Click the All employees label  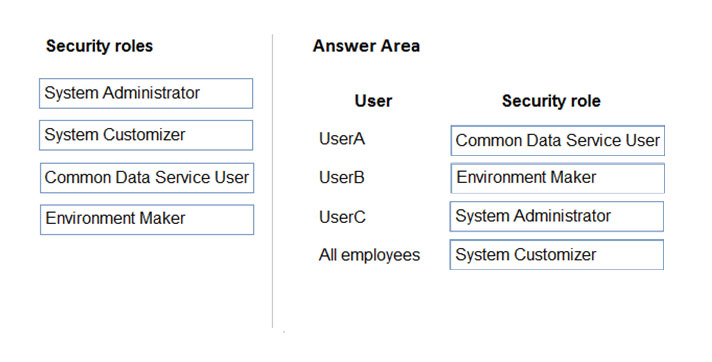369,255
